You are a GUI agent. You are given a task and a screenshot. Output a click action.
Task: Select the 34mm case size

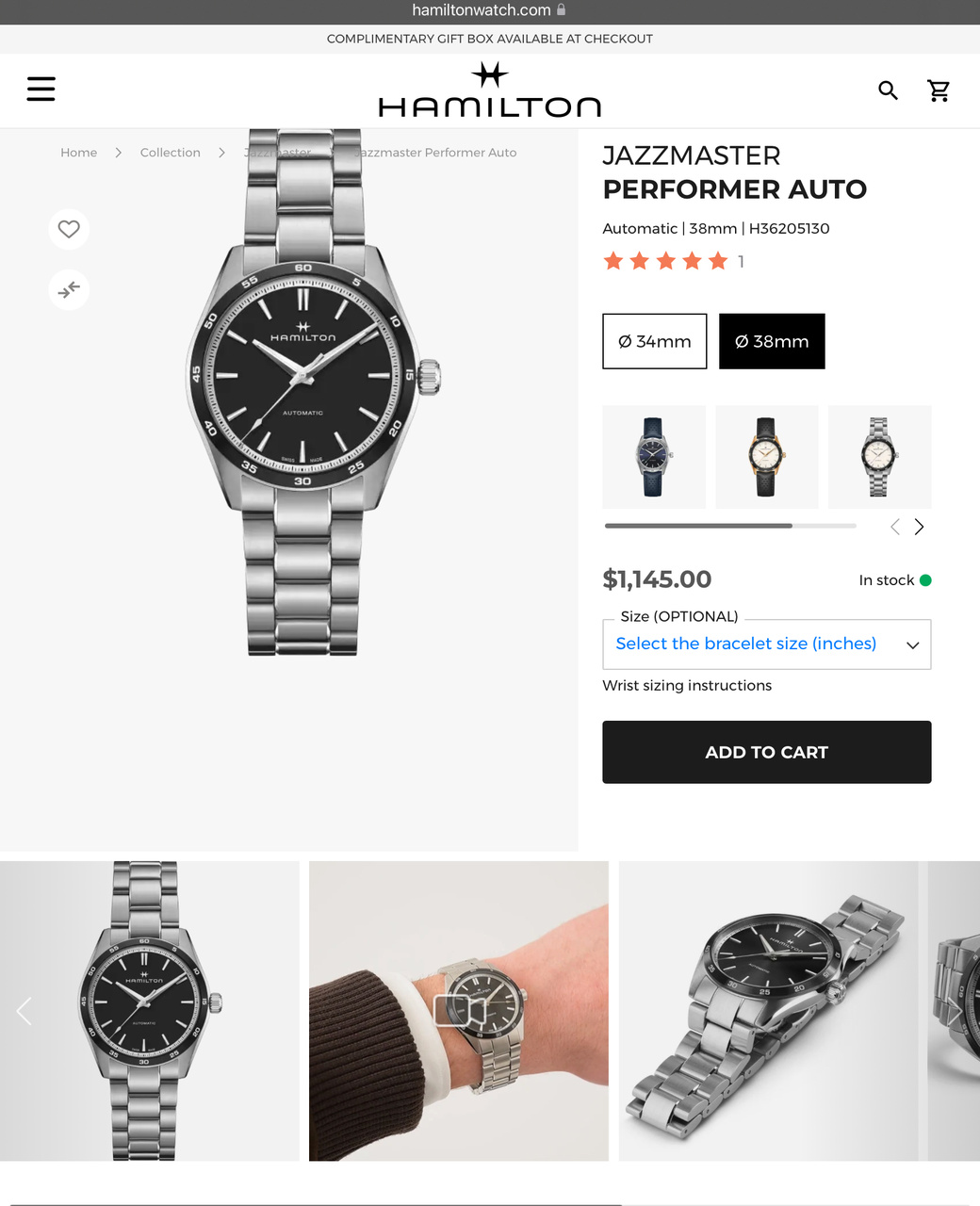[655, 341]
